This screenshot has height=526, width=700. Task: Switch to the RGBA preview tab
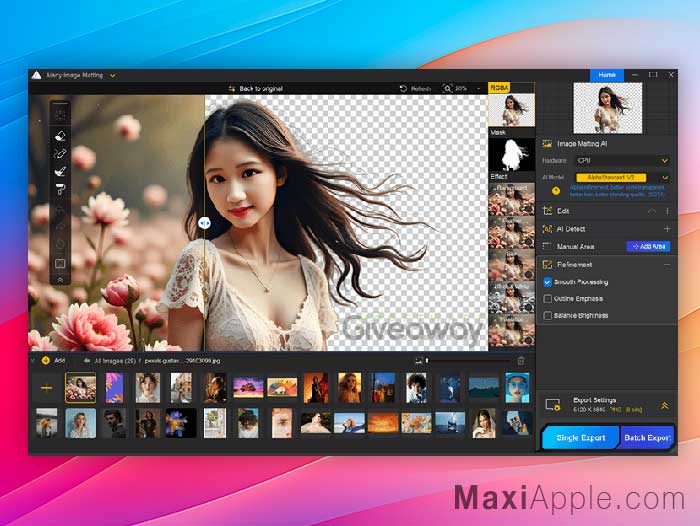point(499,88)
